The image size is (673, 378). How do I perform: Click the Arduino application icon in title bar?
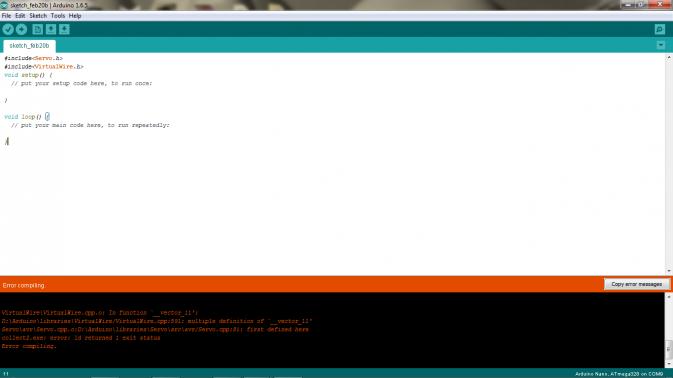pyautogui.click(x=4, y=5)
